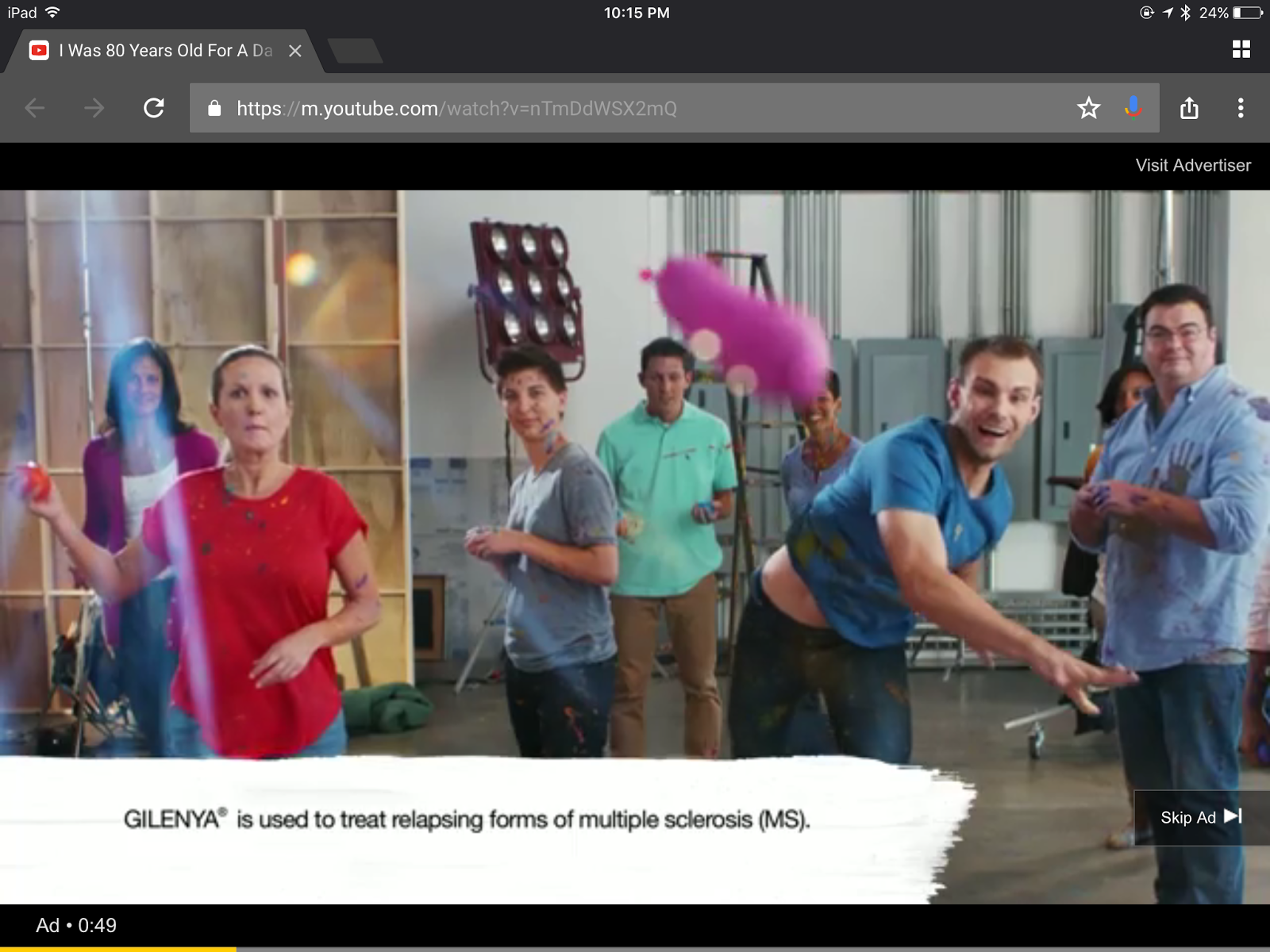Bookmark this page with the star icon
The image size is (1270, 952).
tap(1089, 108)
